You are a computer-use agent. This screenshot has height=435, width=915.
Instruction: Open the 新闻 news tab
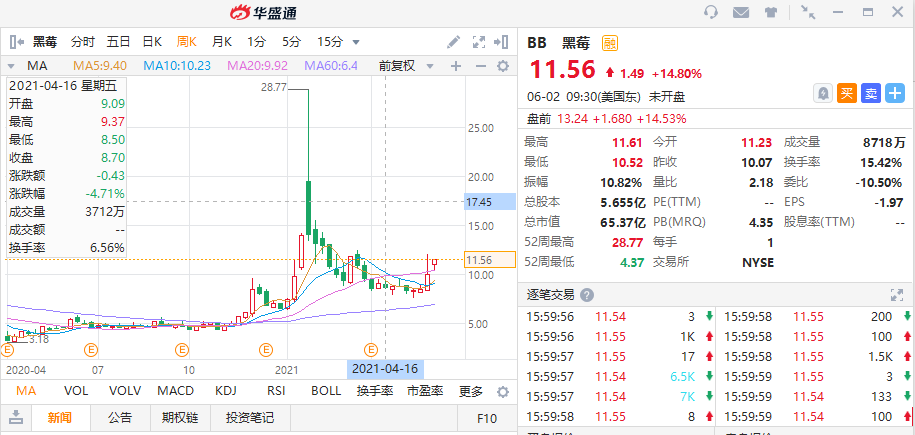(60, 417)
